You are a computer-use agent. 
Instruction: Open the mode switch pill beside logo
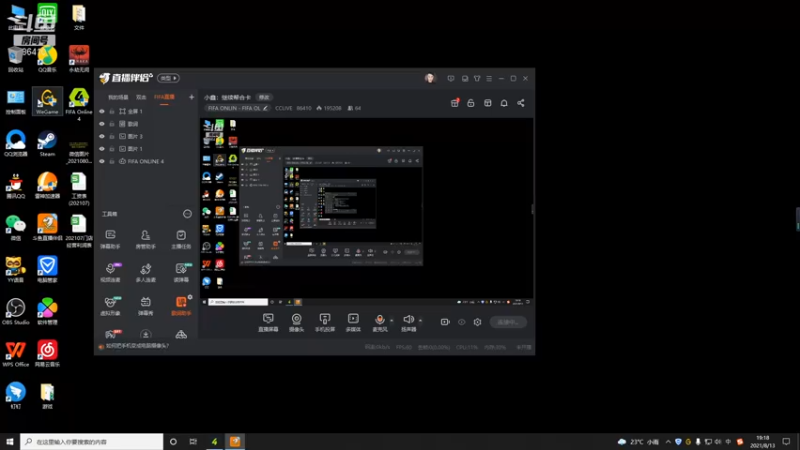click(168, 78)
